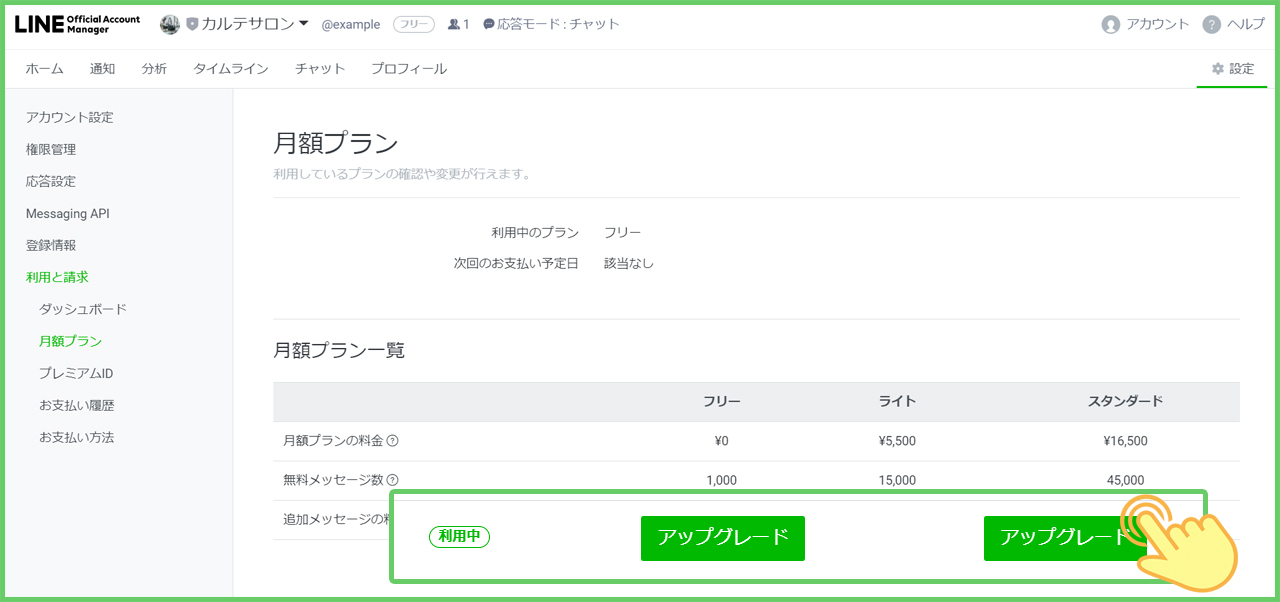Open the チャット tab
This screenshot has height=602, width=1280.
(x=320, y=69)
